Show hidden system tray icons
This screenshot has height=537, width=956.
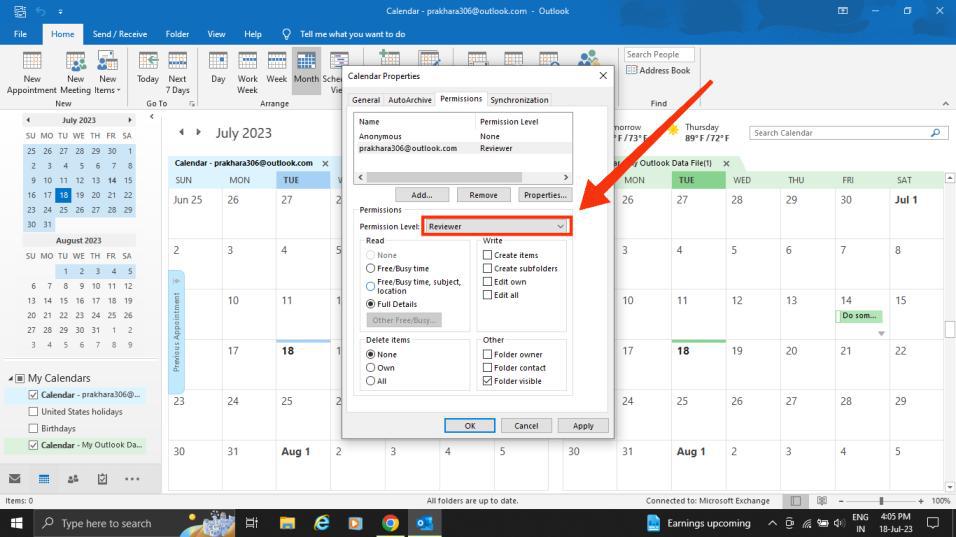(x=772, y=523)
